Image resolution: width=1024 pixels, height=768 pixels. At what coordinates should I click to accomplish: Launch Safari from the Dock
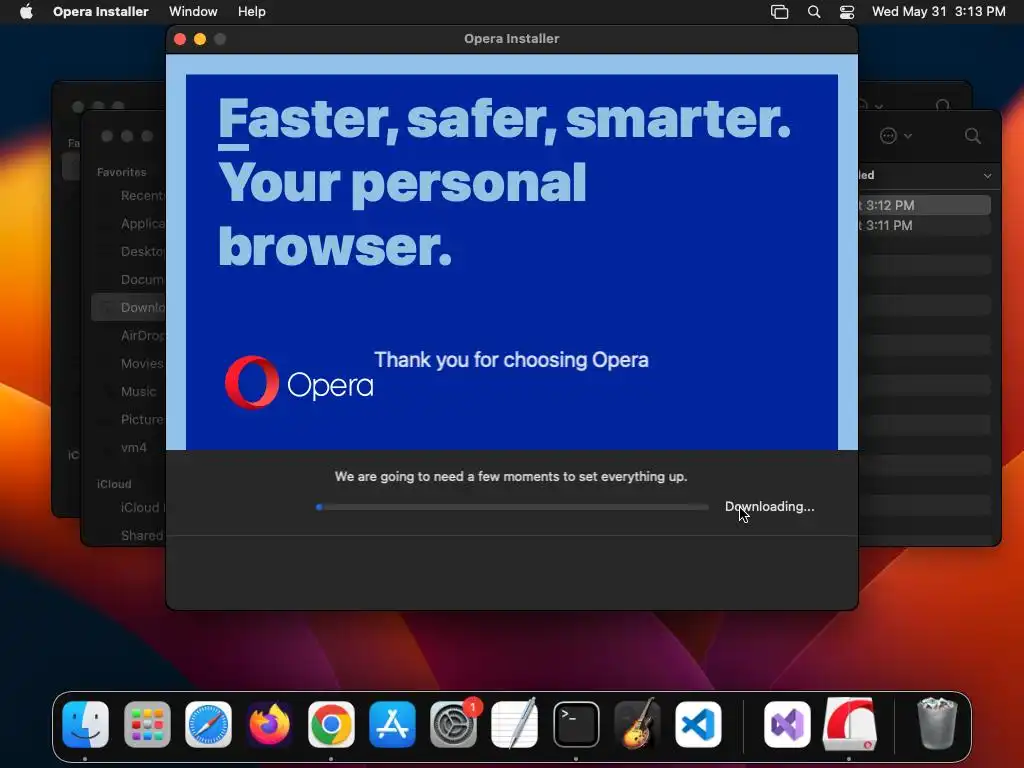click(208, 724)
